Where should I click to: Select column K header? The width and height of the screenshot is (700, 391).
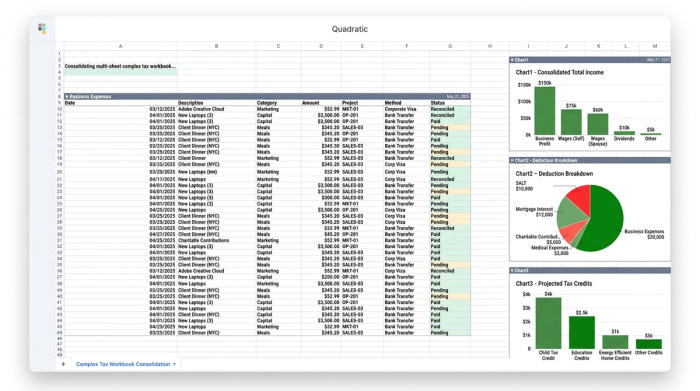(599, 46)
